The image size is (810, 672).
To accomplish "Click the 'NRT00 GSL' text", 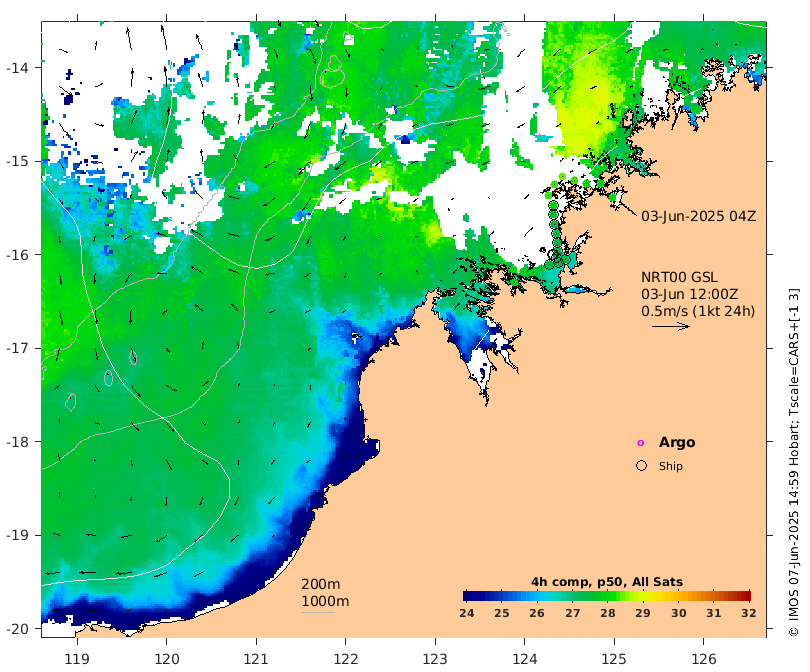I will pos(679,277).
